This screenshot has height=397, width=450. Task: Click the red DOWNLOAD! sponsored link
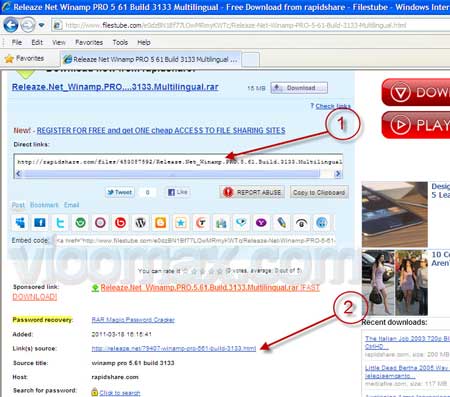[x=35, y=297]
